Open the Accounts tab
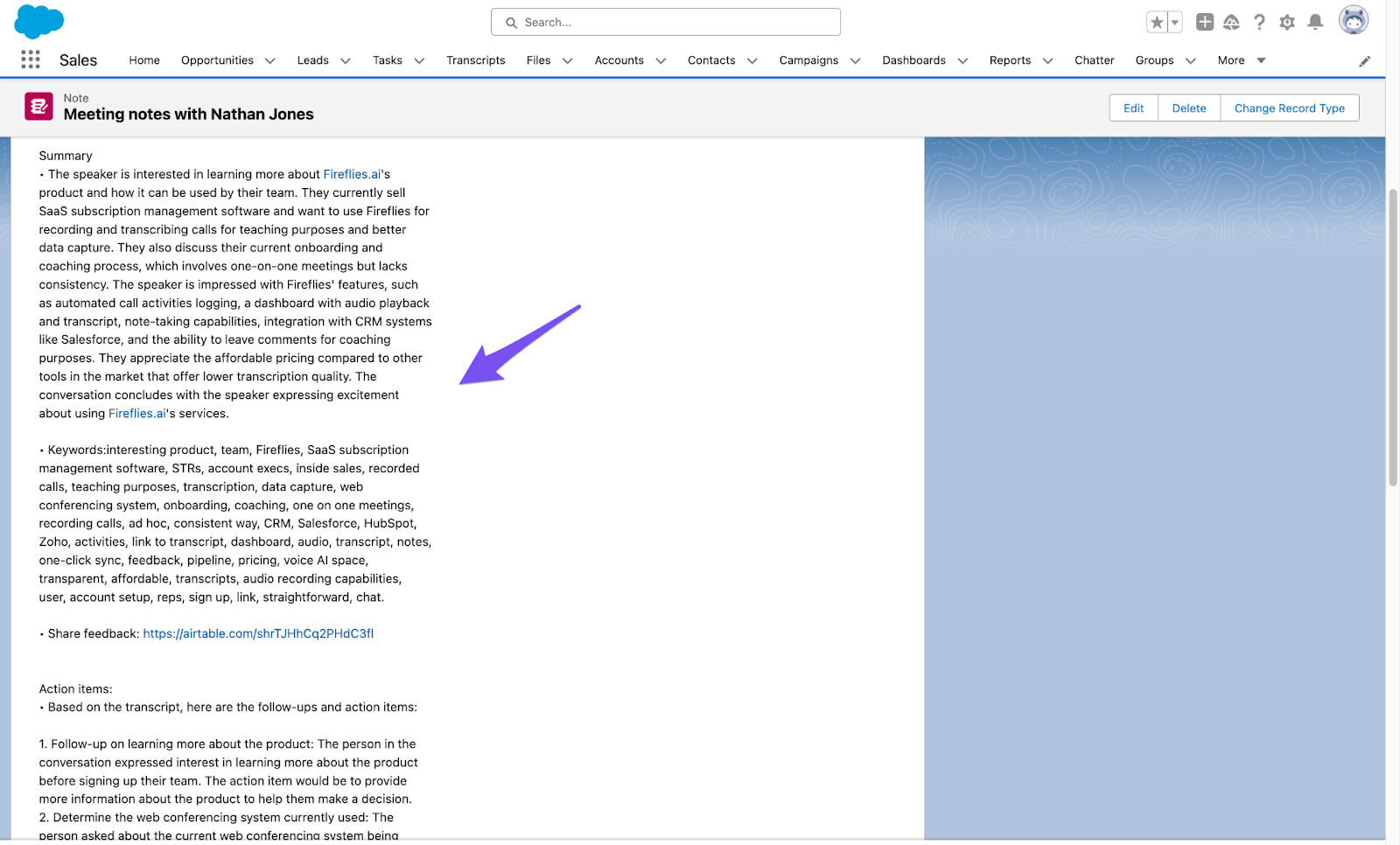This screenshot has height=845, width=1400. [x=619, y=60]
